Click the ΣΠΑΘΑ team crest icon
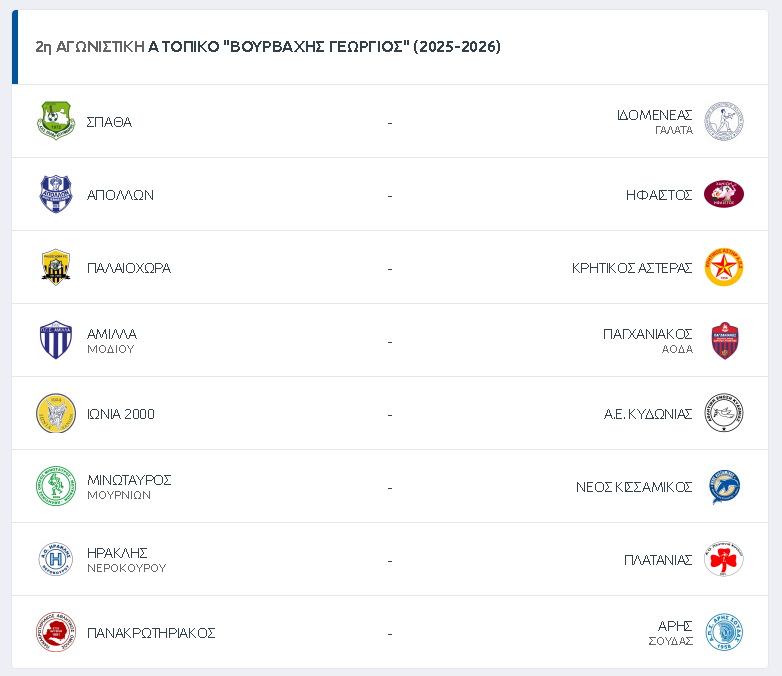 pyautogui.click(x=56, y=121)
